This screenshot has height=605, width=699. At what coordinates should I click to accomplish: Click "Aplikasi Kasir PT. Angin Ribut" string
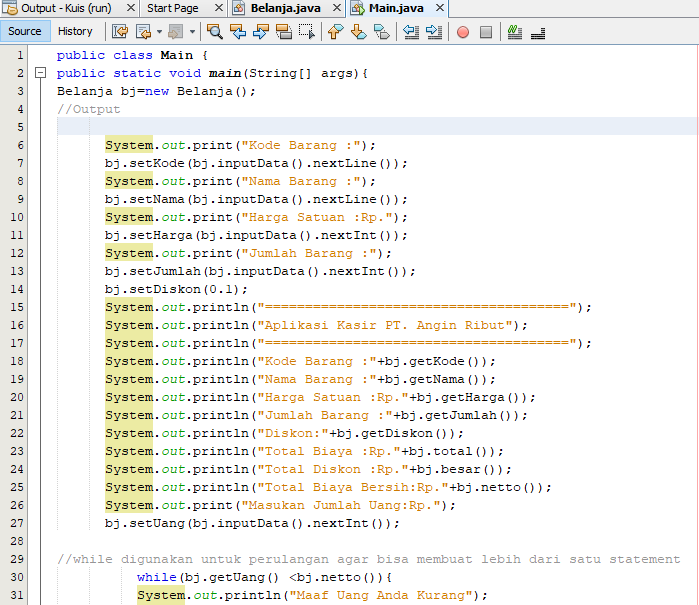pos(384,325)
